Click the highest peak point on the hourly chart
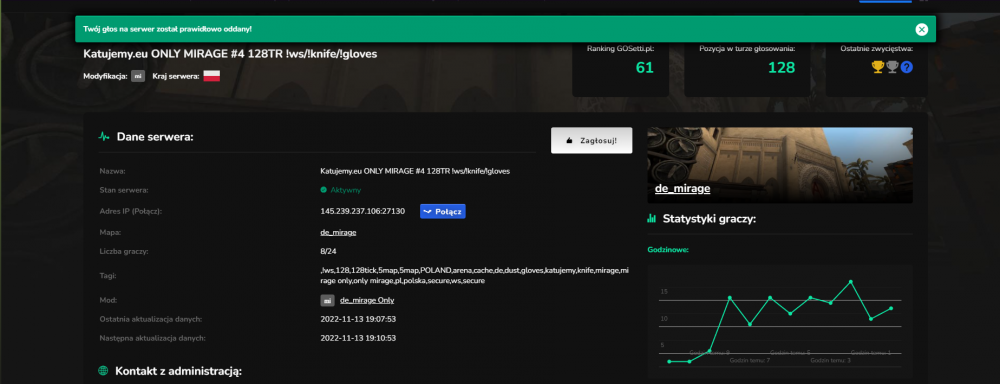This screenshot has height=384, width=1000. pyautogui.click(x=850, y=281)
